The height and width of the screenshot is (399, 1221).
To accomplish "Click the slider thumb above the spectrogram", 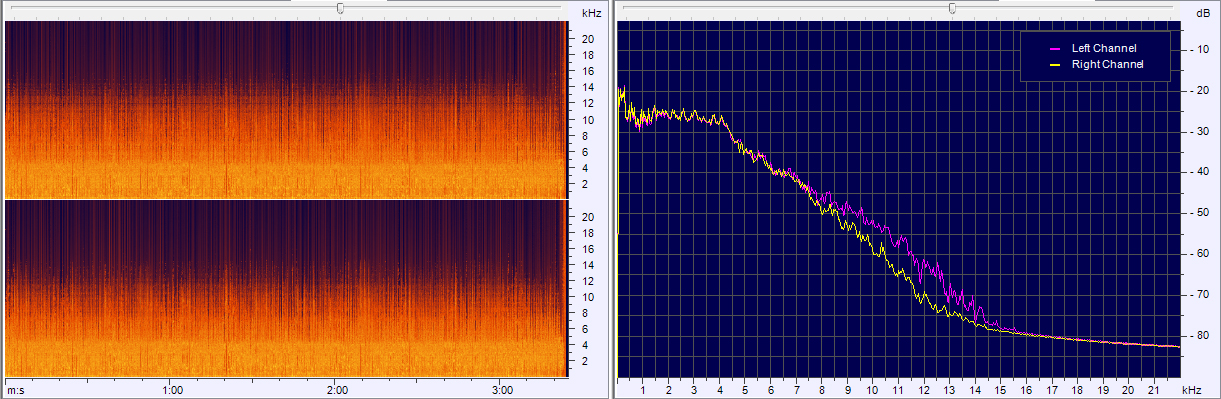I will click(x=341, y=8).
